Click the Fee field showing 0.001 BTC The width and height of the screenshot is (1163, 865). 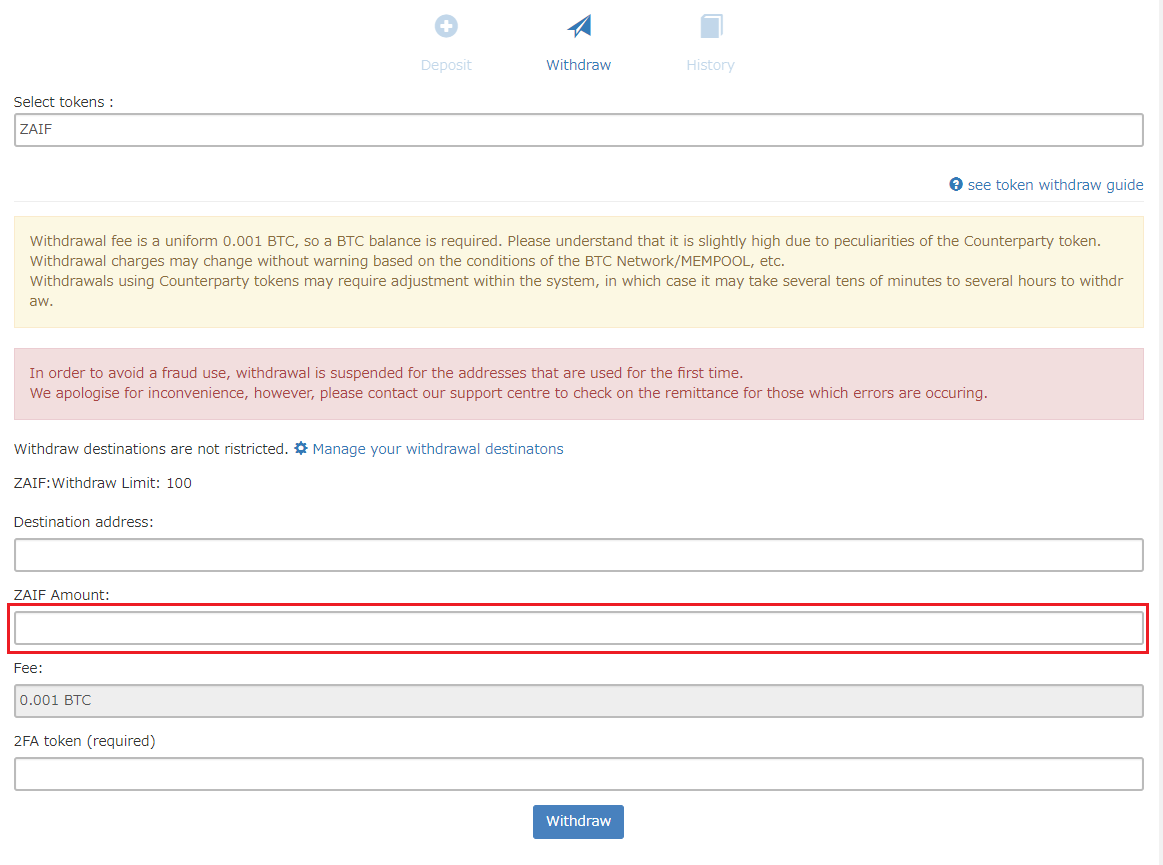579,701
